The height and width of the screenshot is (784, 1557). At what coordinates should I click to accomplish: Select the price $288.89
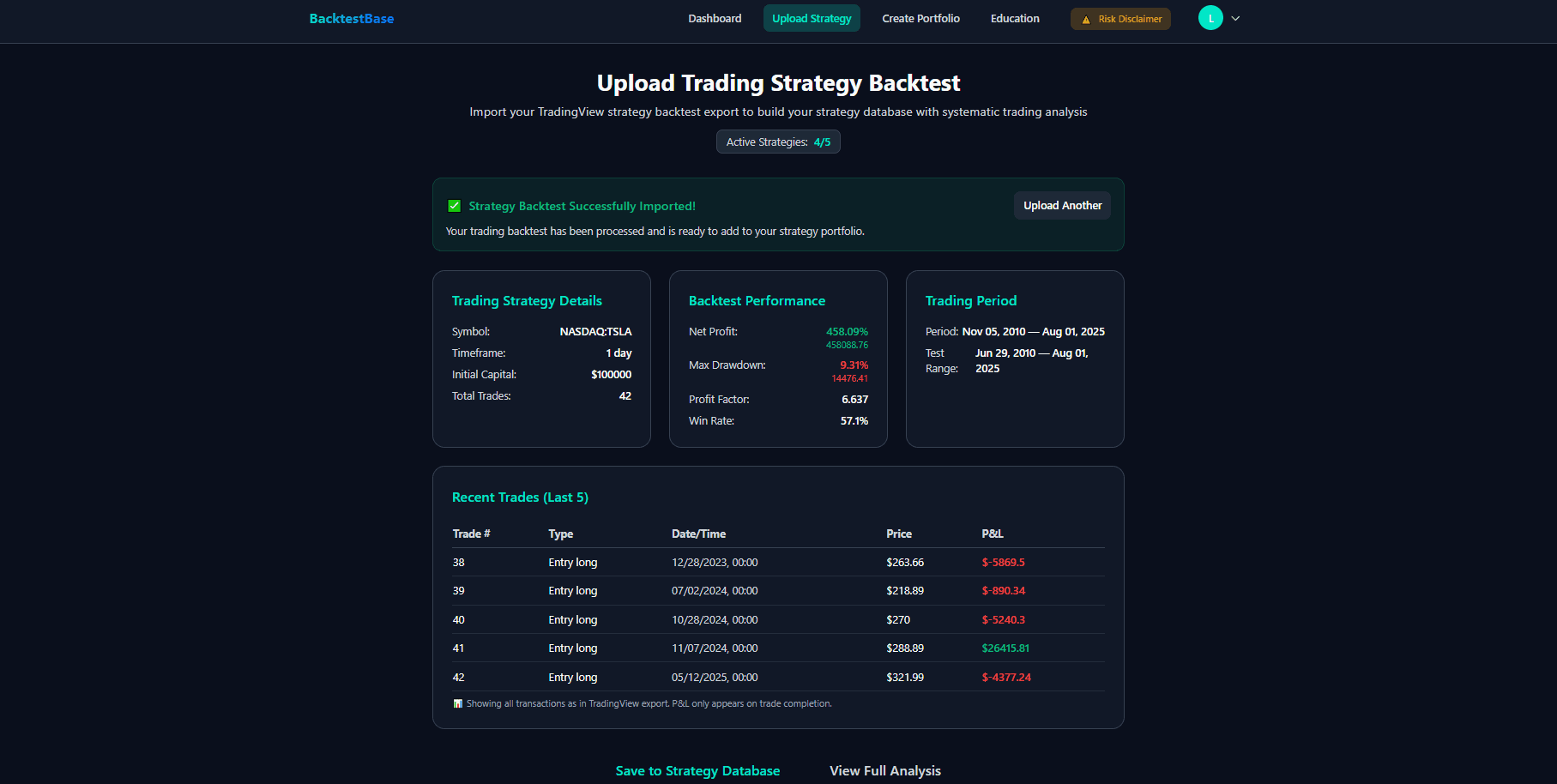(x=905, y=648)
